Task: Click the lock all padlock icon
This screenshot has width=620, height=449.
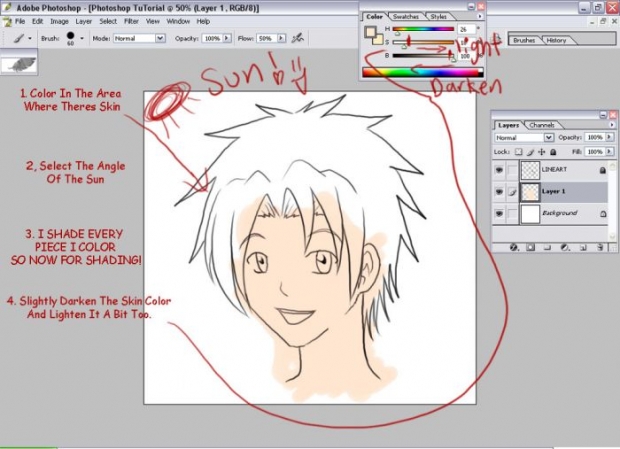Action: click(x=553, y=152)
